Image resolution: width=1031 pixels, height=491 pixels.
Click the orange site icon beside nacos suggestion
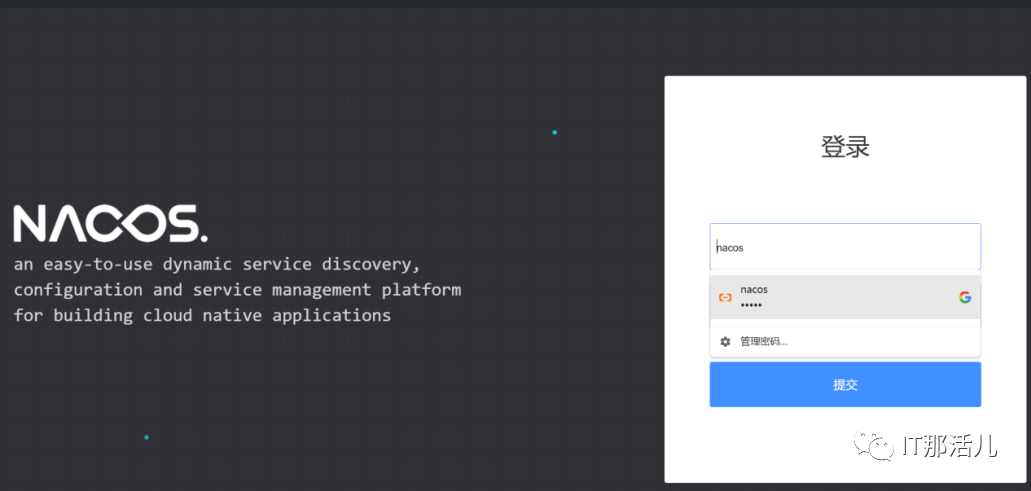coord(725,298)
